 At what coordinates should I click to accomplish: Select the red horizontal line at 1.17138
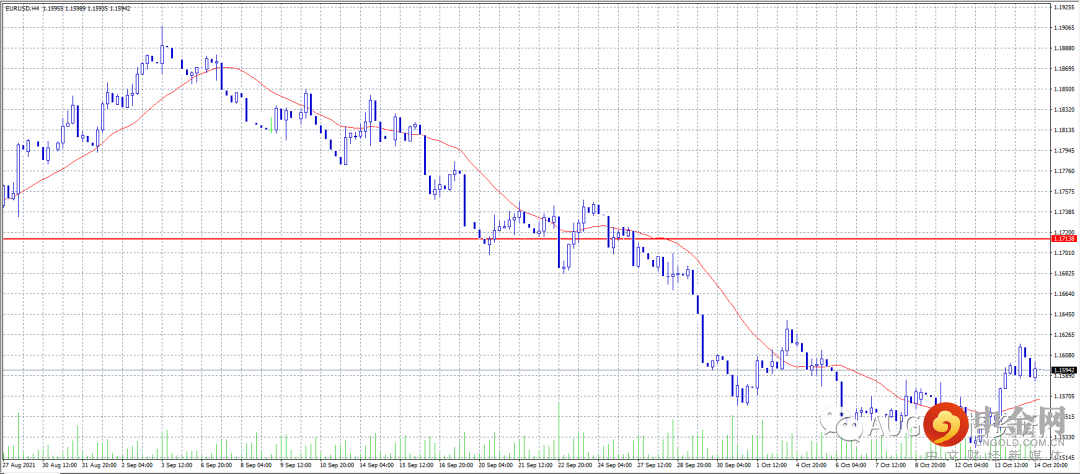click(x=525, y=239)
